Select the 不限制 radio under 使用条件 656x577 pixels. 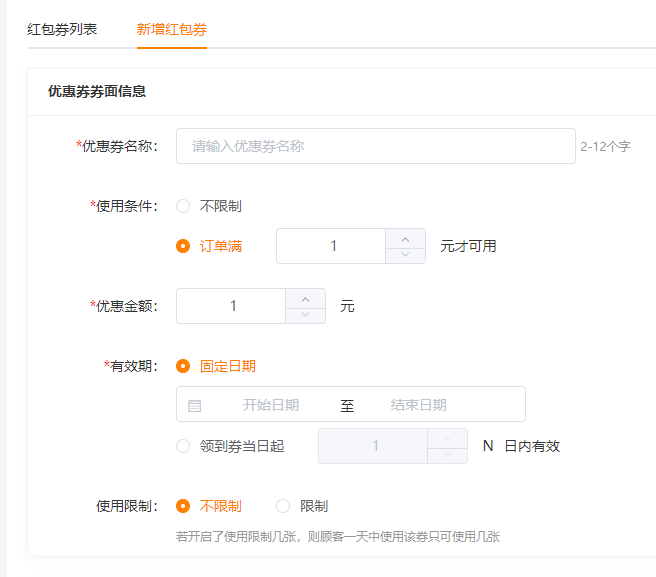183,206
